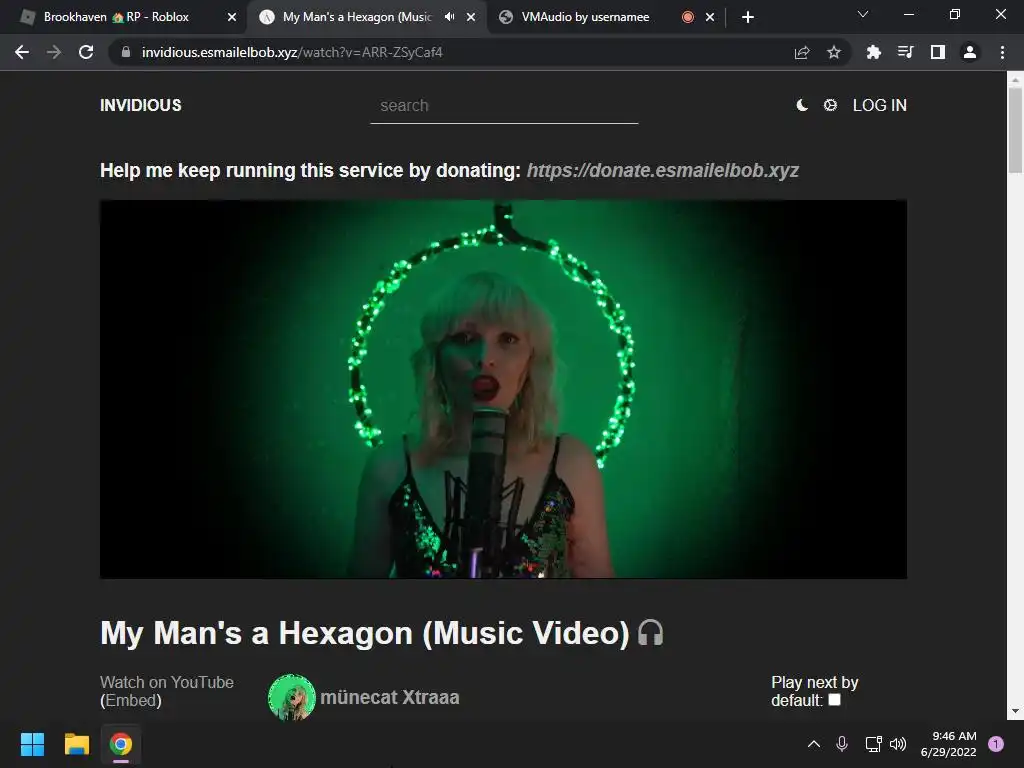Close the My Man's a Hexagon tab
This screenshot has width=1024, height=768.
point(471,17)
